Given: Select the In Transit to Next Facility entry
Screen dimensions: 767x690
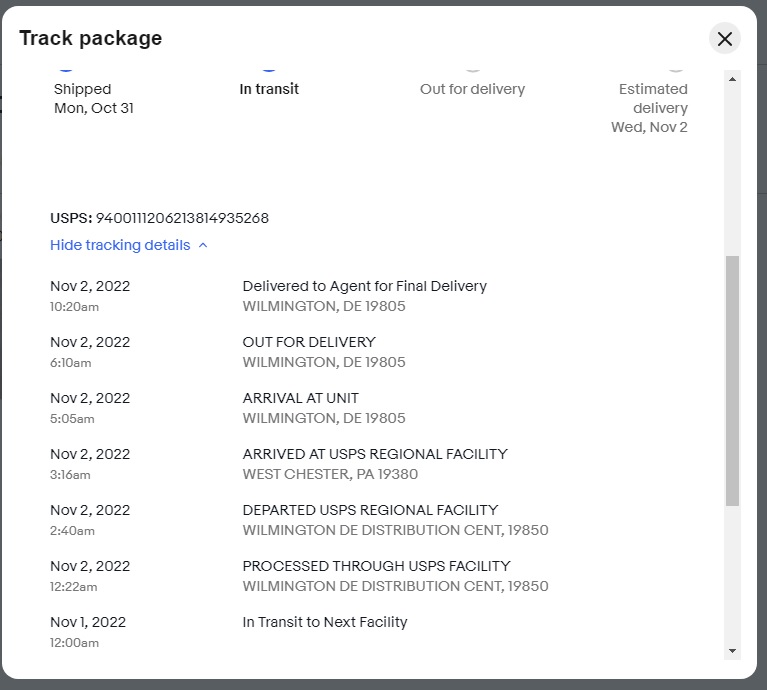Looking at the screenshot, I should click(x=325, y=622).
